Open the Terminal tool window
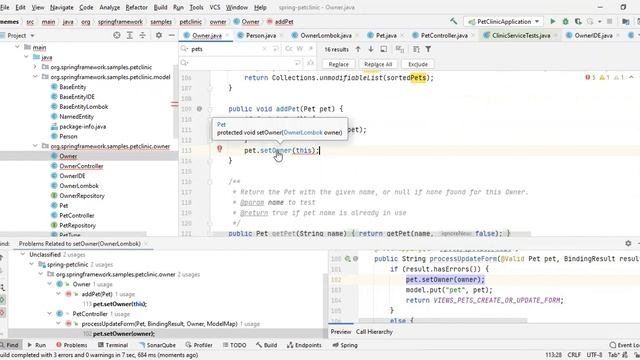 pyautogui.click(x=113, y=345)
